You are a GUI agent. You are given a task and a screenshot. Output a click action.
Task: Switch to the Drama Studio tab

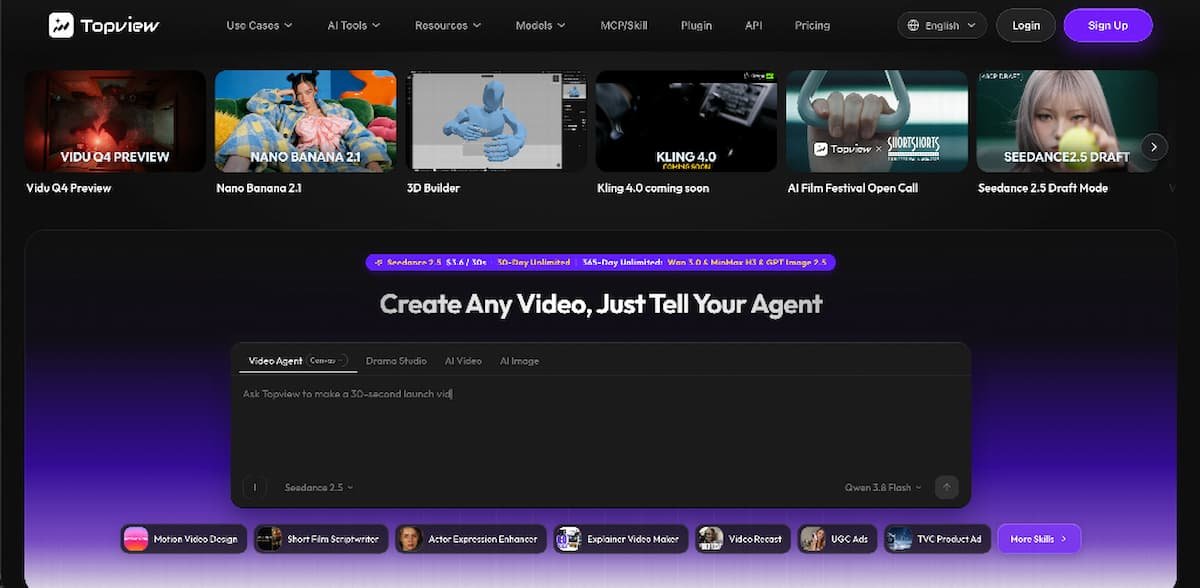click(396, 360)
